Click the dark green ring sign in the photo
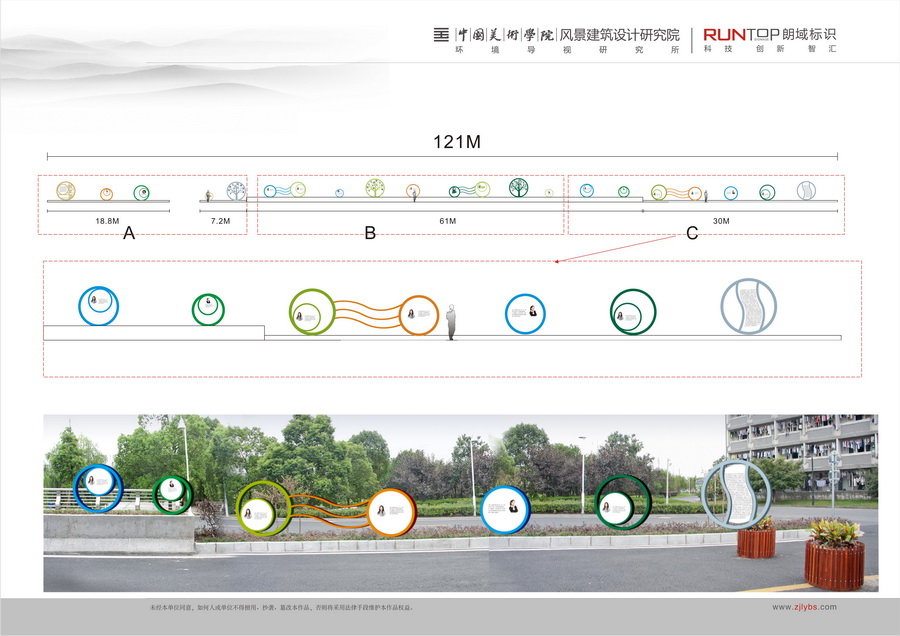Viewport: 900px width, 636px height. [x=623, y=502]
